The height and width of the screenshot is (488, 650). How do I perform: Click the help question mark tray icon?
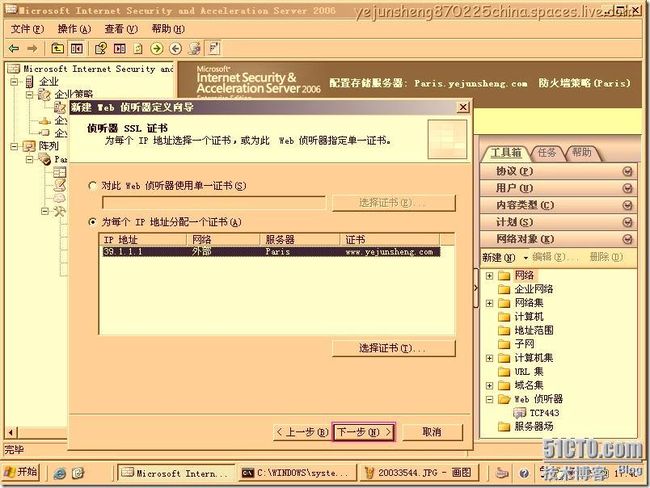524,473
